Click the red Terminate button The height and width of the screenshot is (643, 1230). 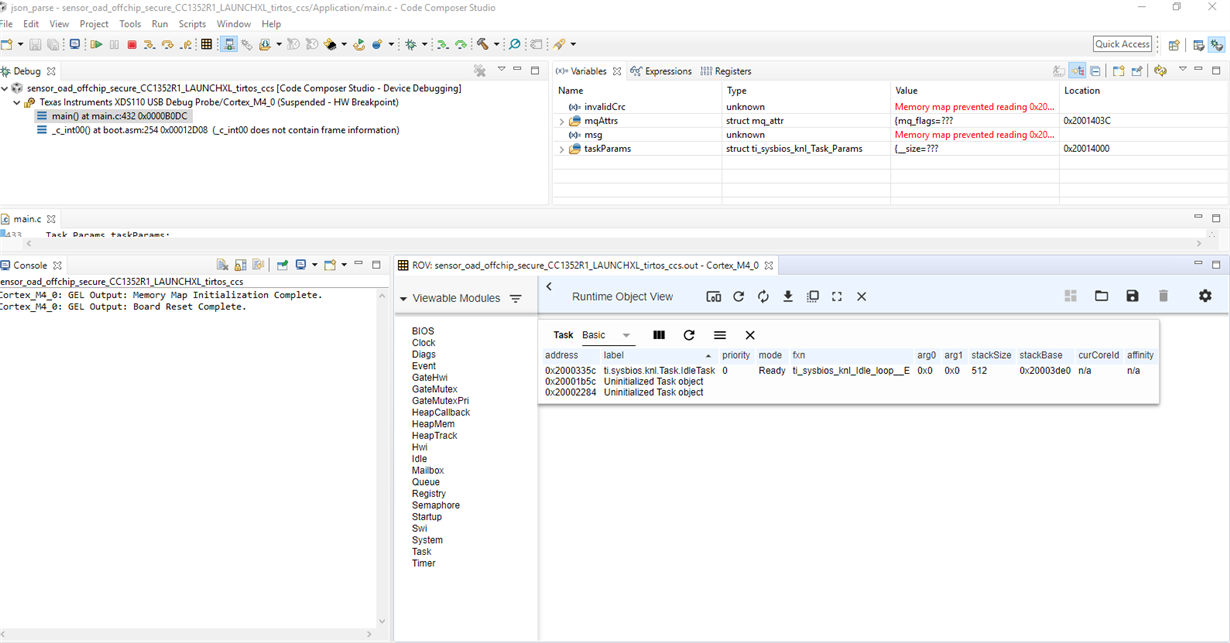(132, 44)
